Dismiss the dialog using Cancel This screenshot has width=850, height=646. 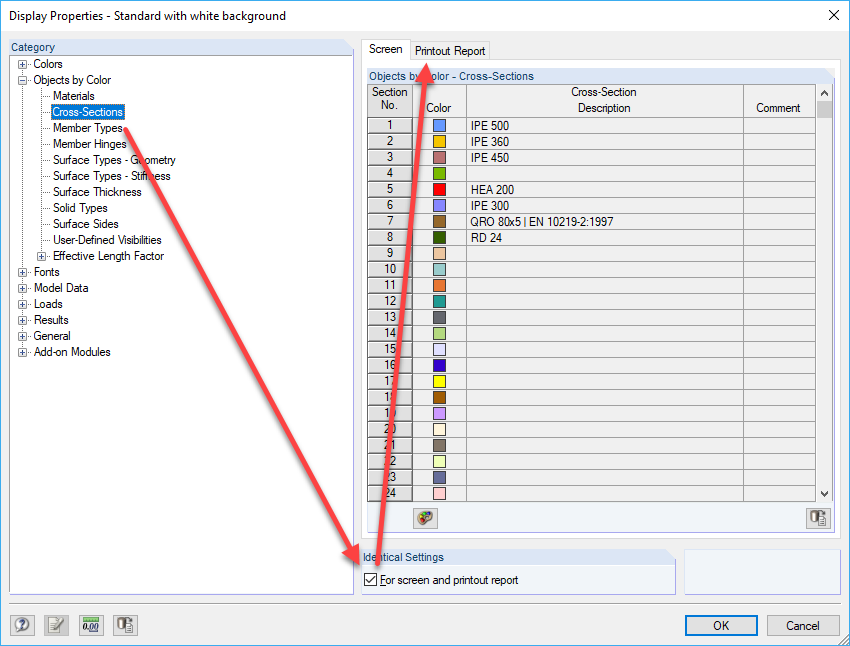pos(803,624)
